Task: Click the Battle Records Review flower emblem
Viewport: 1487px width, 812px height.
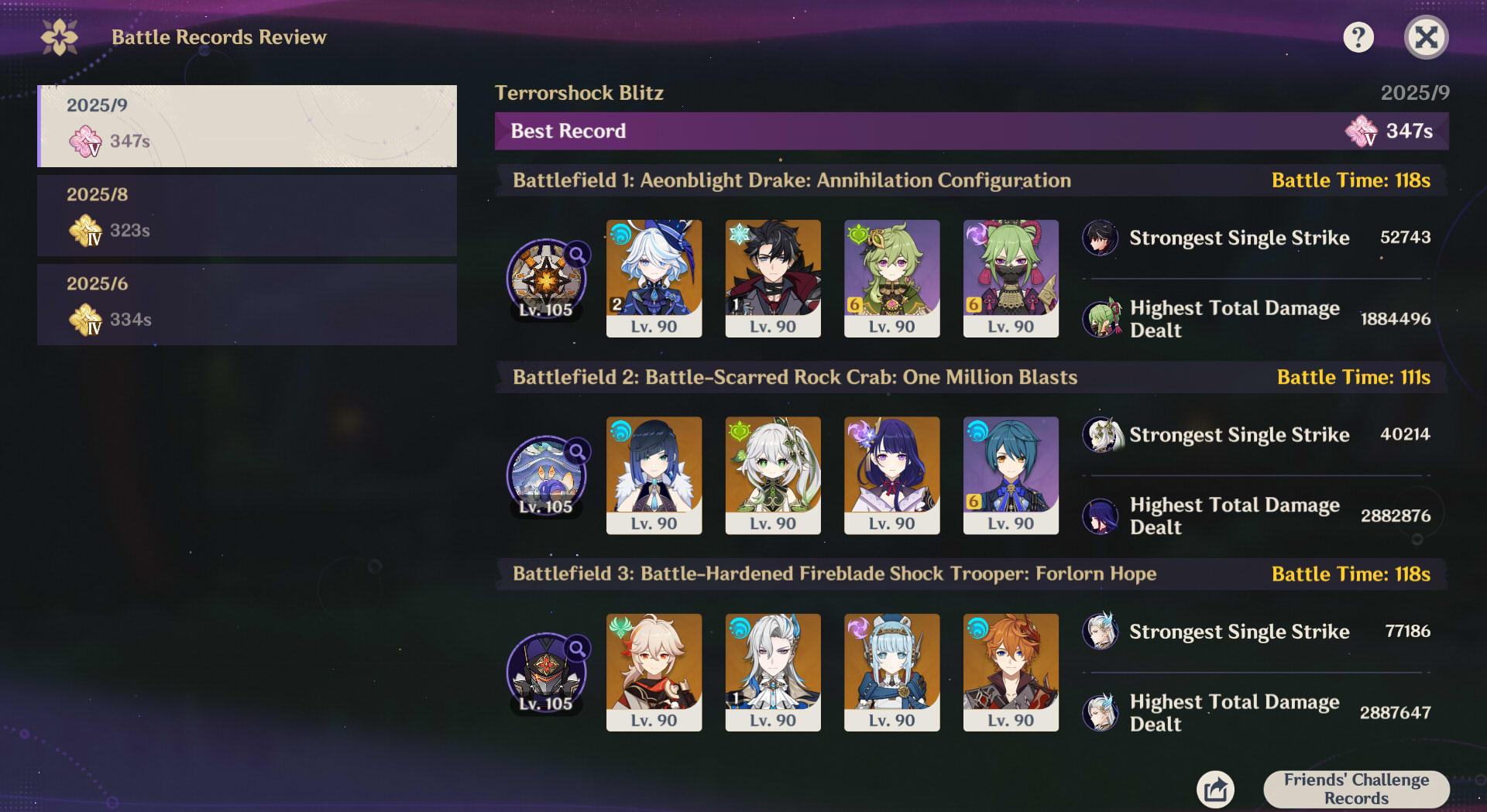Action: (x=60, y=37)
